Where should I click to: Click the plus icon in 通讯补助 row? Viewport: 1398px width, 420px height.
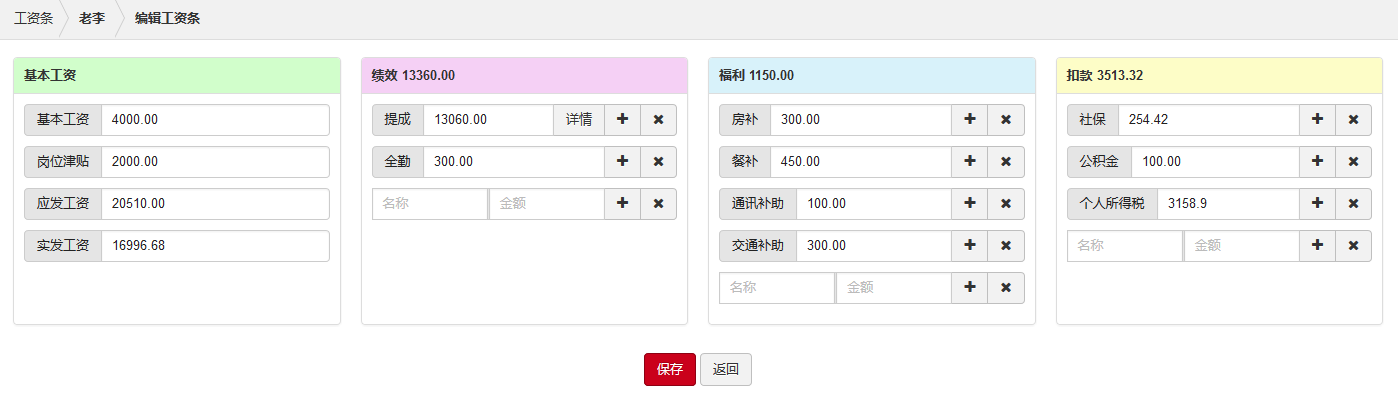click(969, 204)
